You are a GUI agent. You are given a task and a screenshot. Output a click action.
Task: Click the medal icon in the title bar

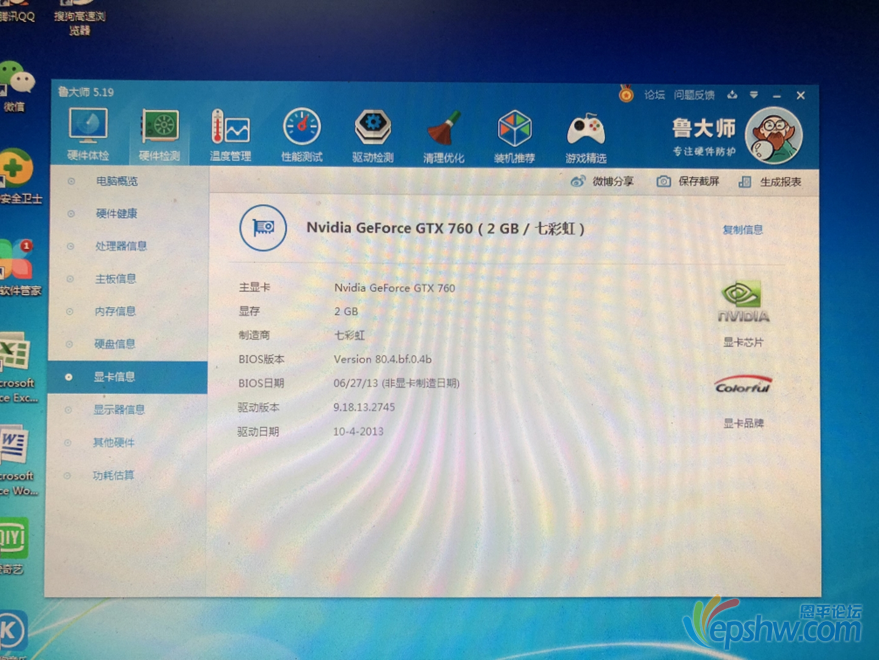click(626, 94)
